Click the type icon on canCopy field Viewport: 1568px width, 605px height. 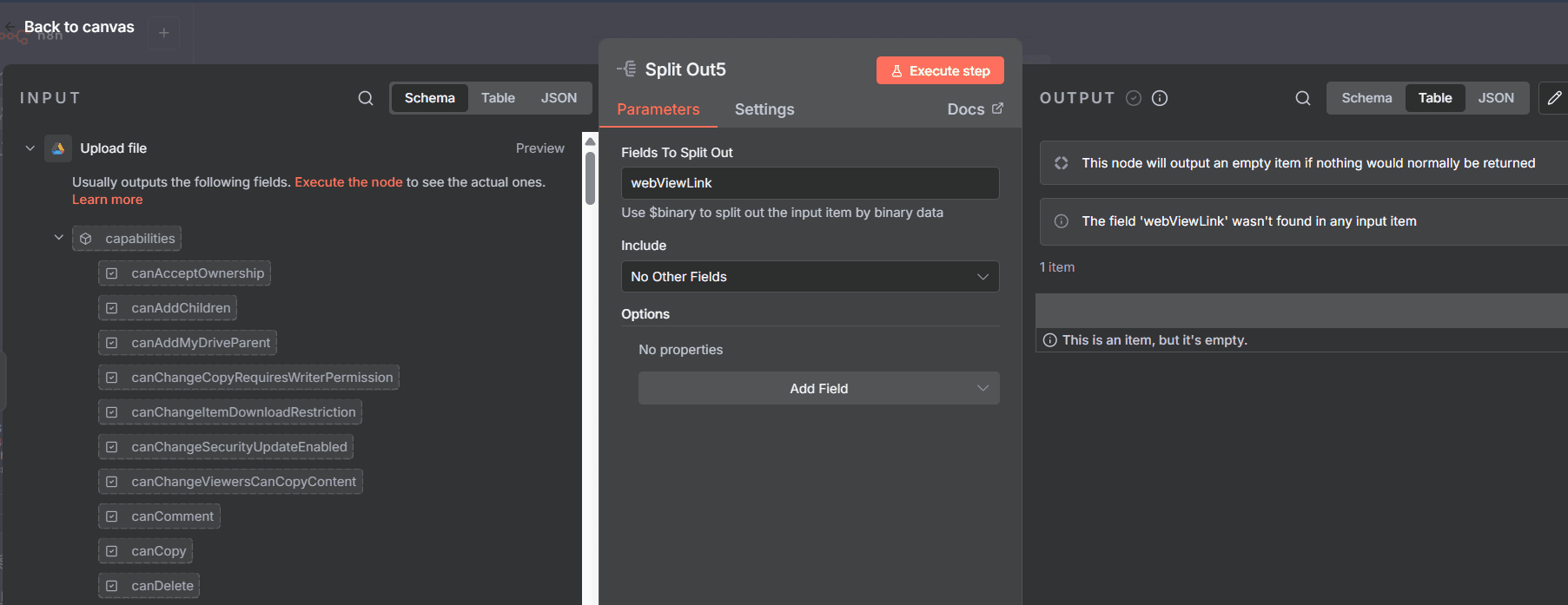click(112, 551)
